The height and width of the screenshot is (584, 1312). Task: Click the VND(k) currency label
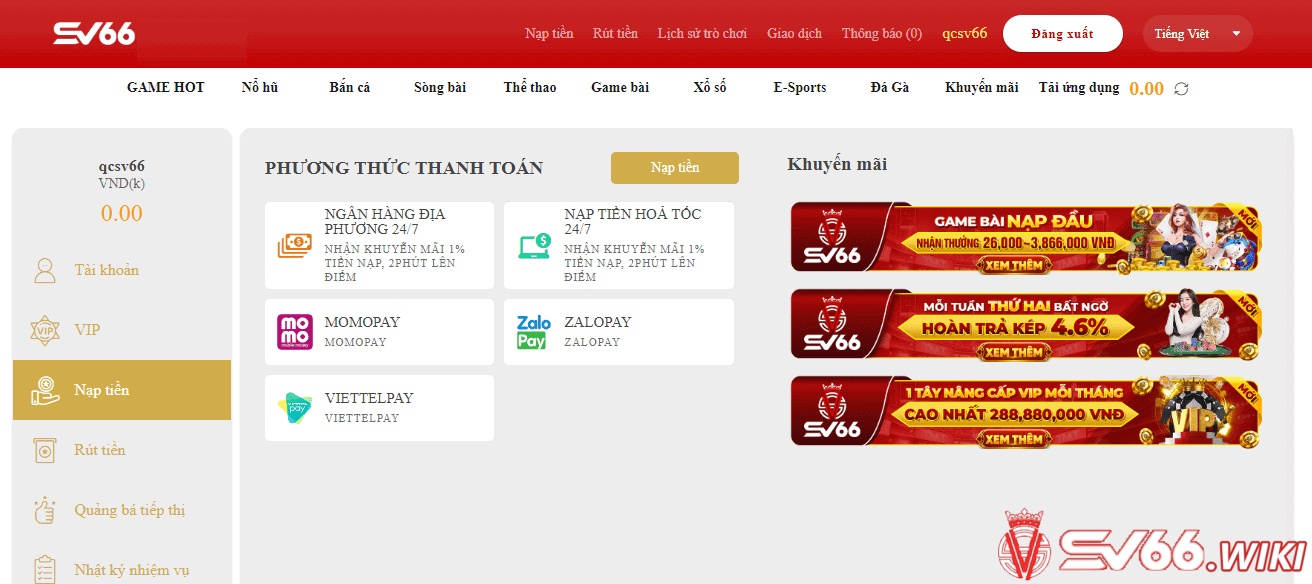tap(122, 184)
